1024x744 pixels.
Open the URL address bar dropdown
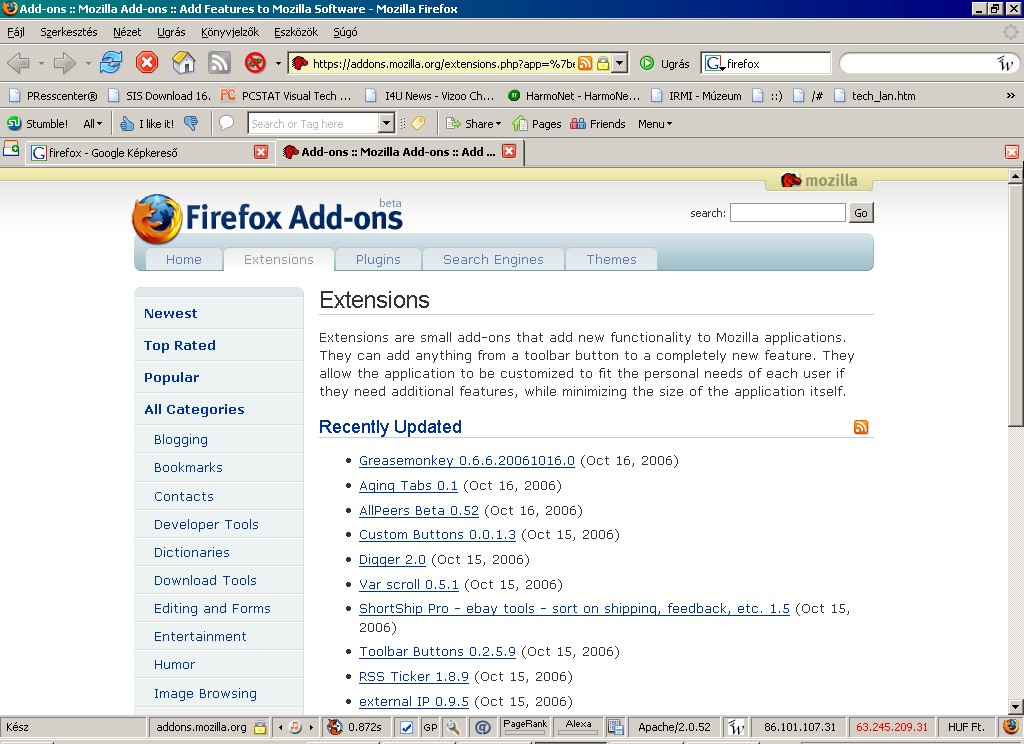620,63
